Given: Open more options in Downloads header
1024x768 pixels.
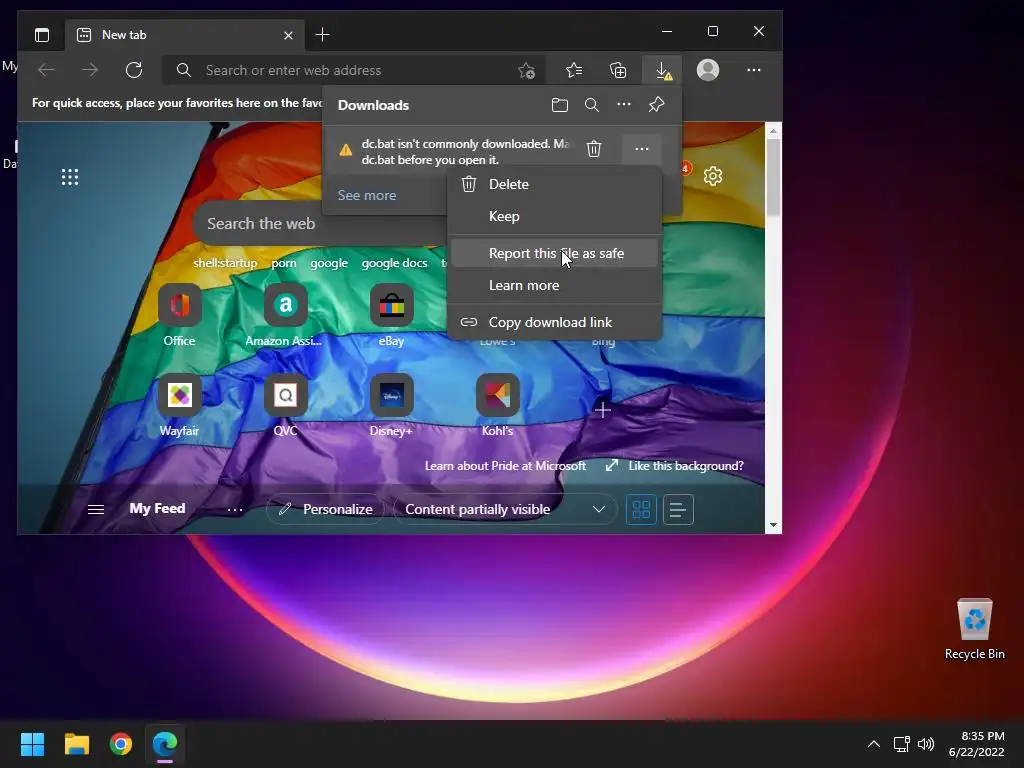Looking at the screenshot, I should [x=624, y=104].
